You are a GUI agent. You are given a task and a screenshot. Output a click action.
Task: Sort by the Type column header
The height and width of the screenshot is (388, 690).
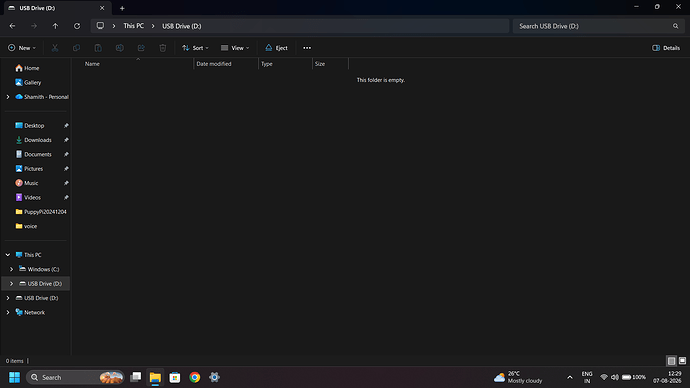pyautogui.click(x=285, y=64)
